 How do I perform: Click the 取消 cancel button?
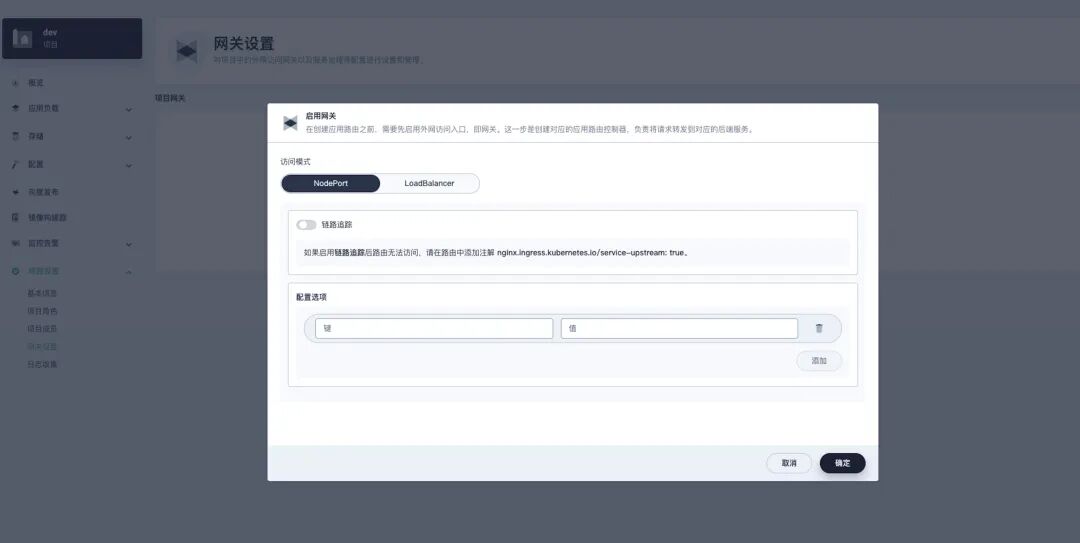point(789,463)
